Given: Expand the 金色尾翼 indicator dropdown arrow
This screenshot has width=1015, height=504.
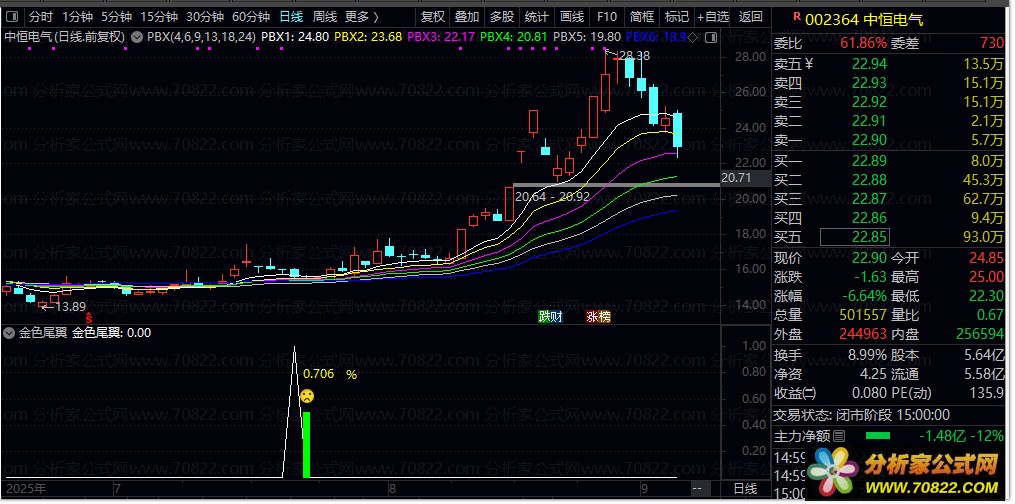Looking at the screenshot, I should (x=9, y=333).
